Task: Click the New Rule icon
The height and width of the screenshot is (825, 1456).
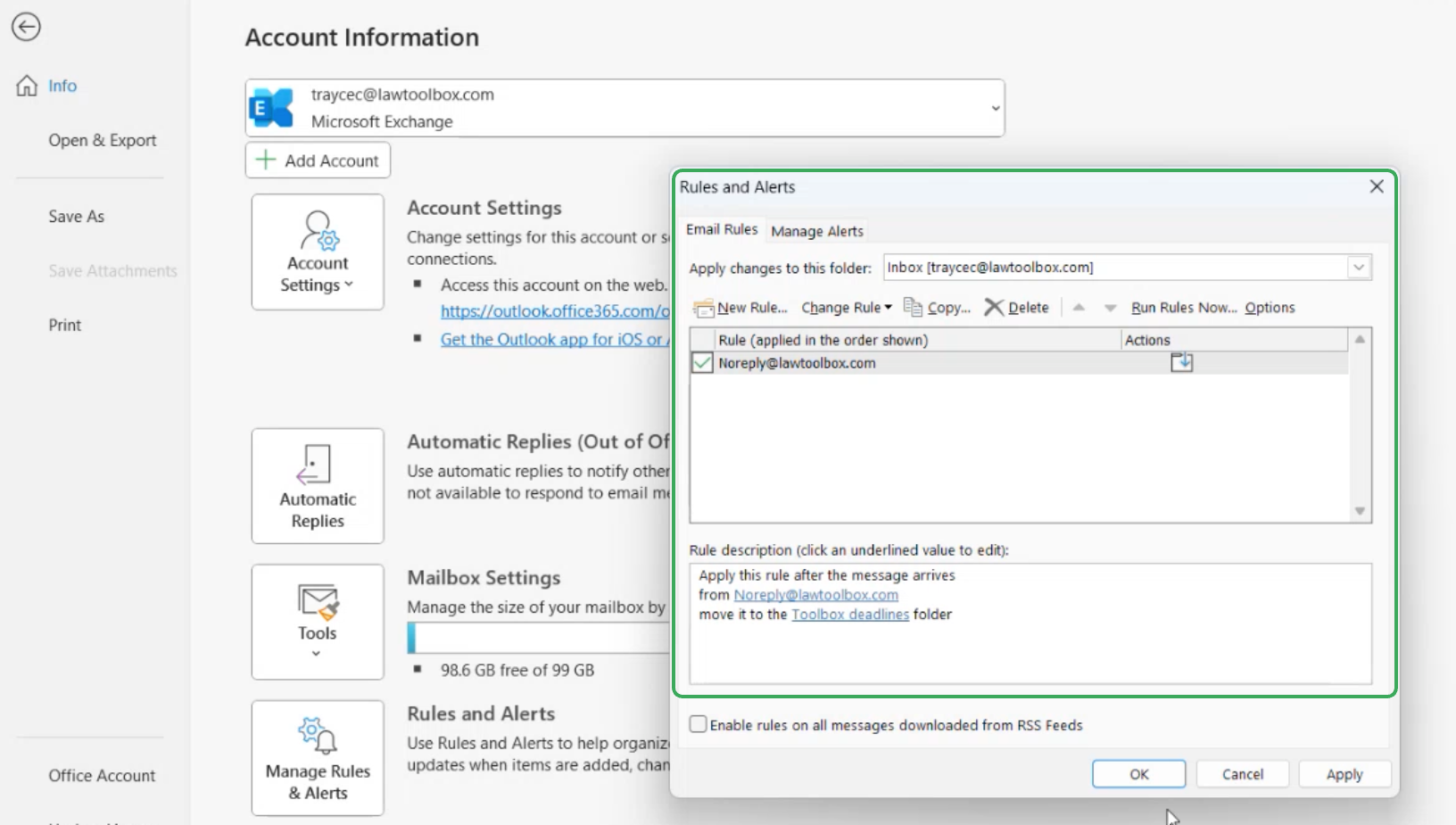Action: (x=704, y=308)
